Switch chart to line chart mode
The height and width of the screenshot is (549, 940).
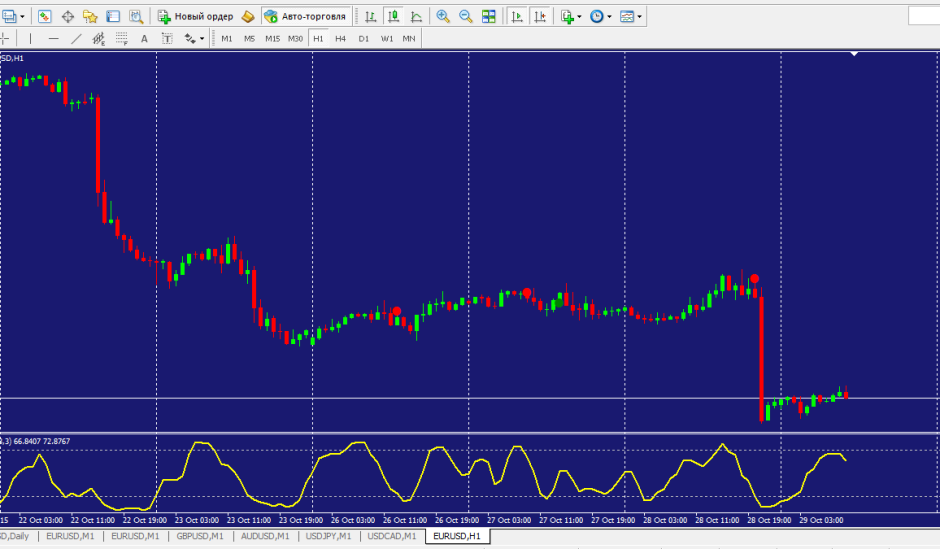coord(416,17)
